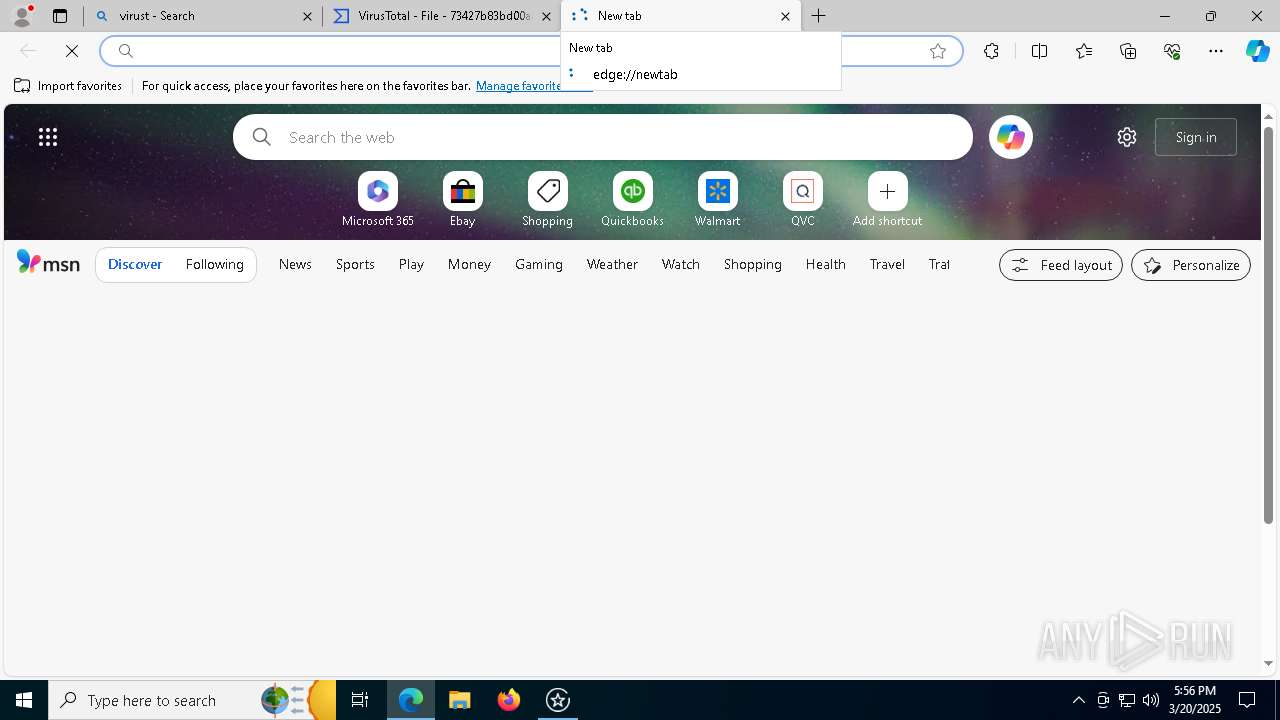This screenshot has width=1280, height=720.
Task: Open Microsoft 365 shortcut
Action: pos(378,200)
